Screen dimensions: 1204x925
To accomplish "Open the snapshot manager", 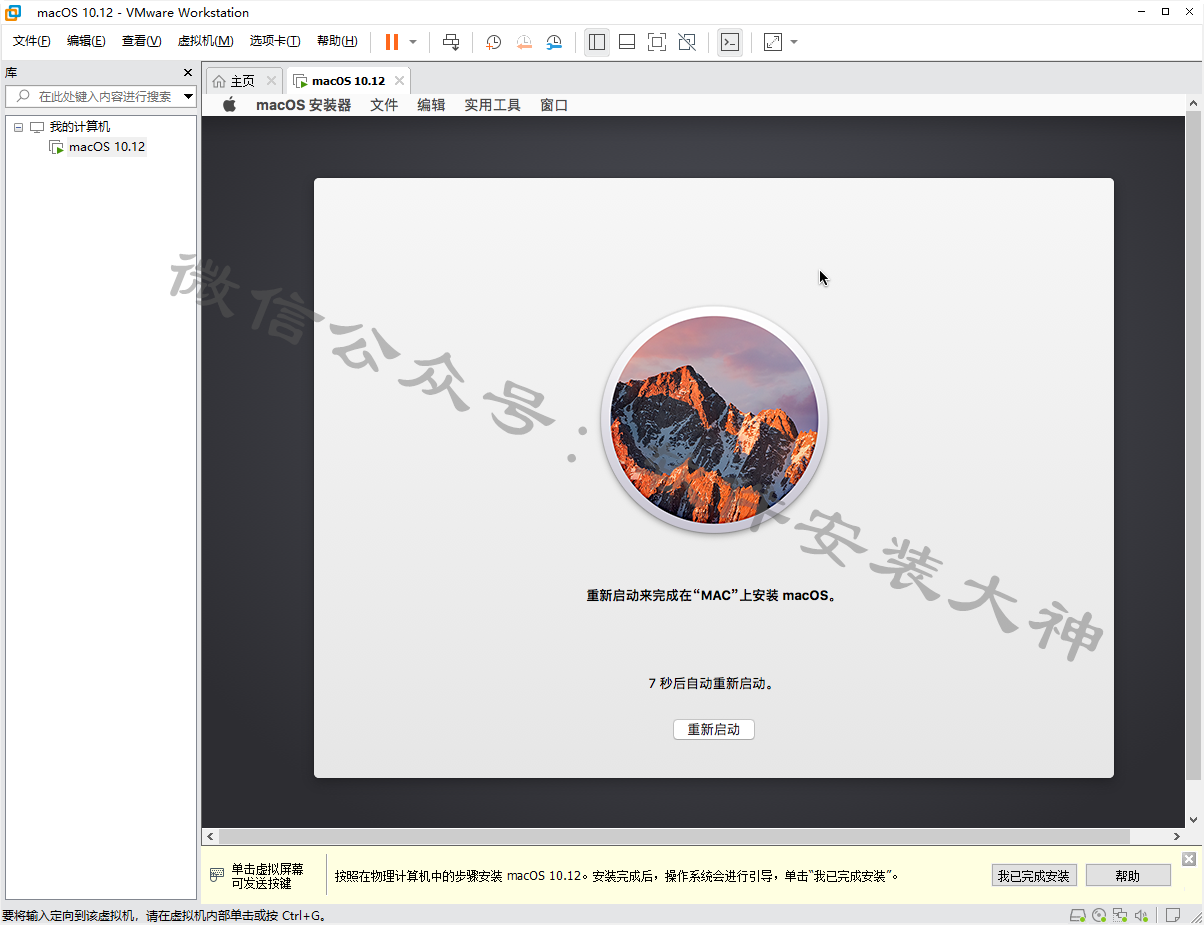I will [554, 42].
